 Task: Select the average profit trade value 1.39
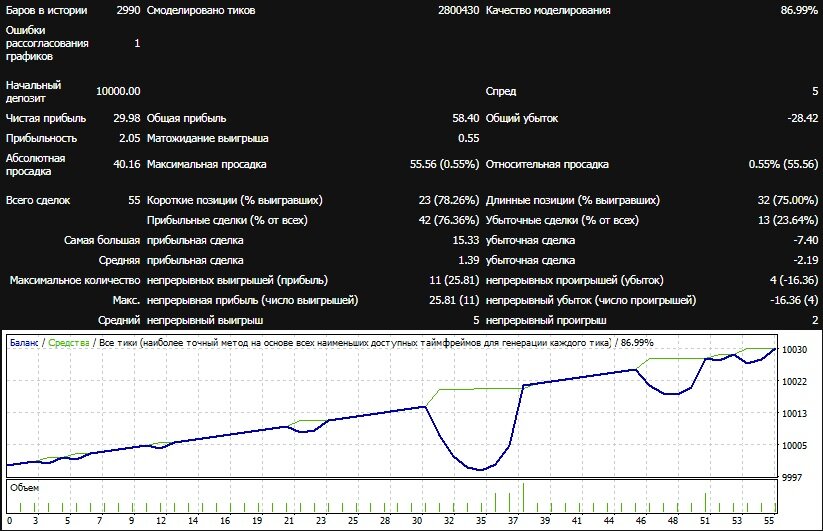(x=468, y=260)
